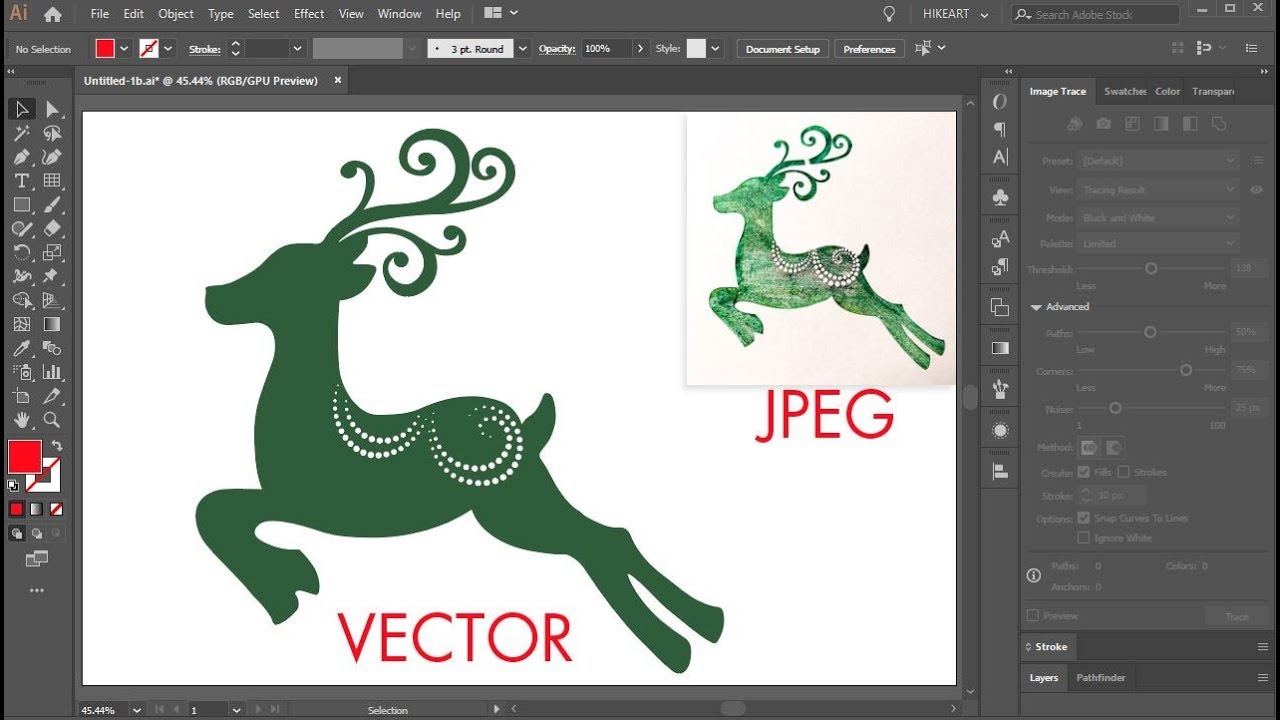The image size is (1280, 720).
Task: Open the Object menu
Action: [175, 13]
